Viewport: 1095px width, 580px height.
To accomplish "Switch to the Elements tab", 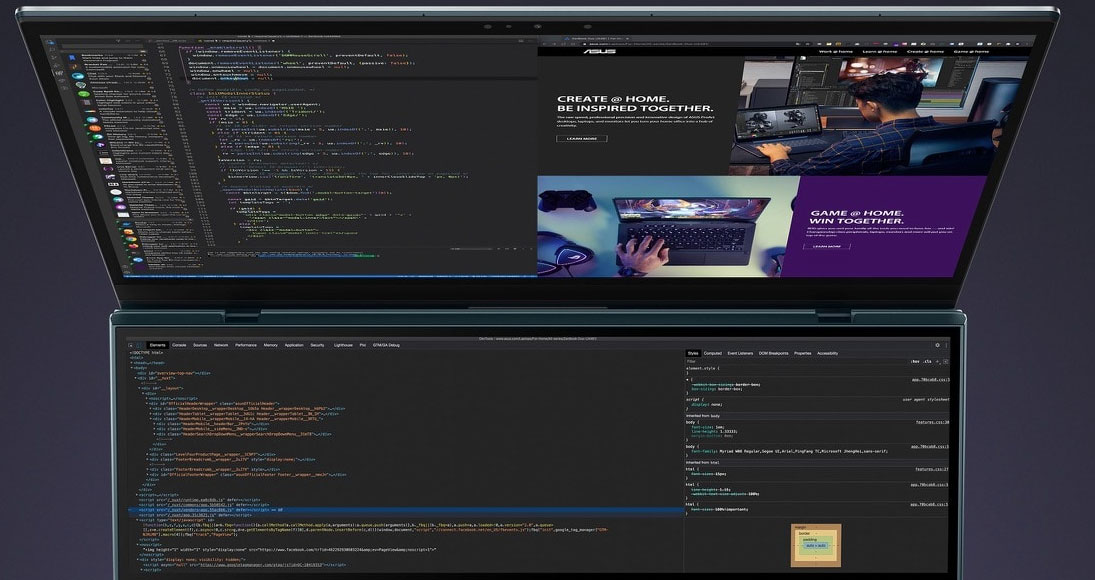I will click(x=157, y=345).
